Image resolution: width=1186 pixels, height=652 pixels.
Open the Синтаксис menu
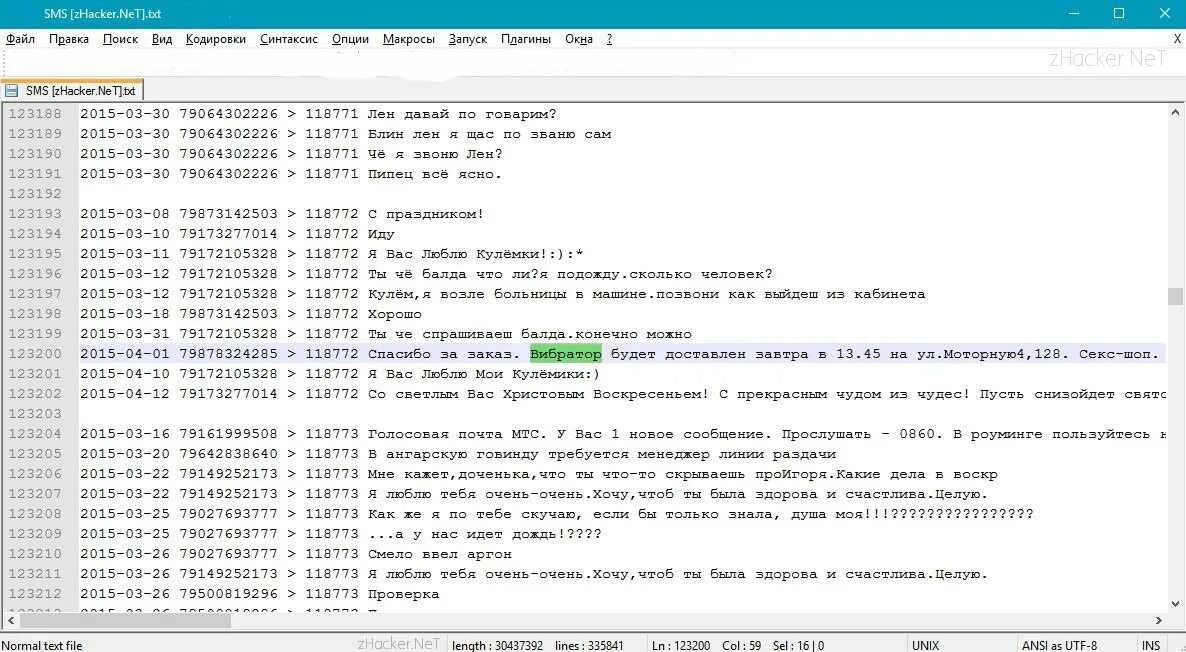pyautogui.click(x=289, y=39)
